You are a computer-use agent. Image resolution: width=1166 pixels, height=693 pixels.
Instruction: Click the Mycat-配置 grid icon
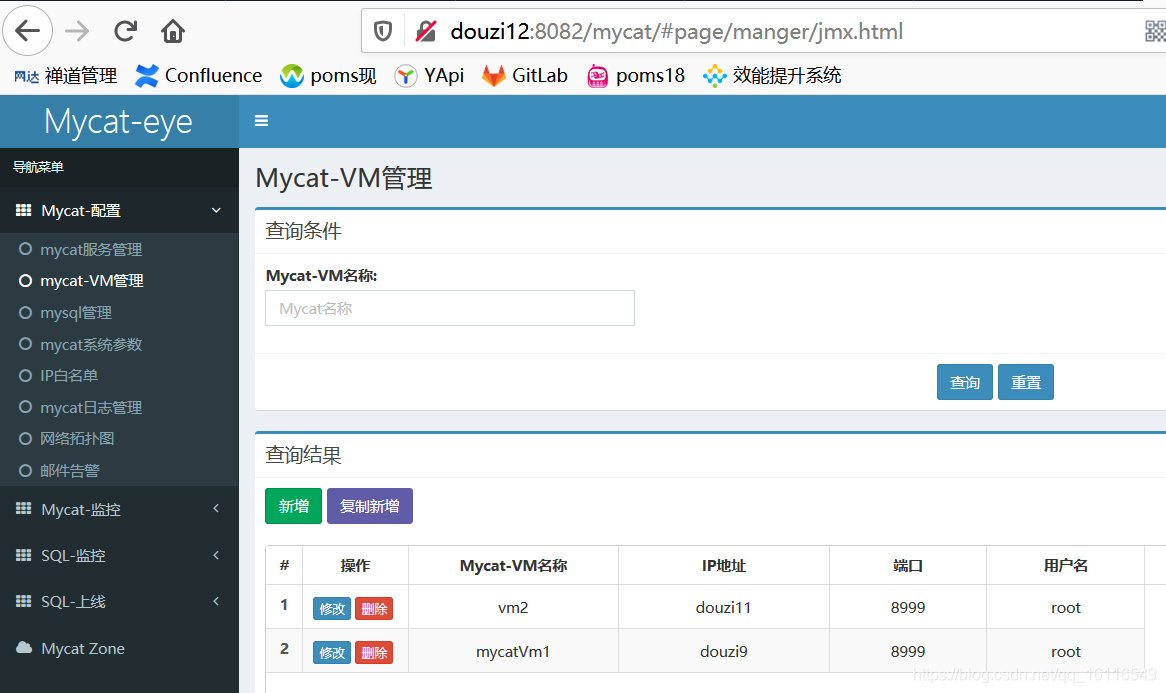point(24,210)
